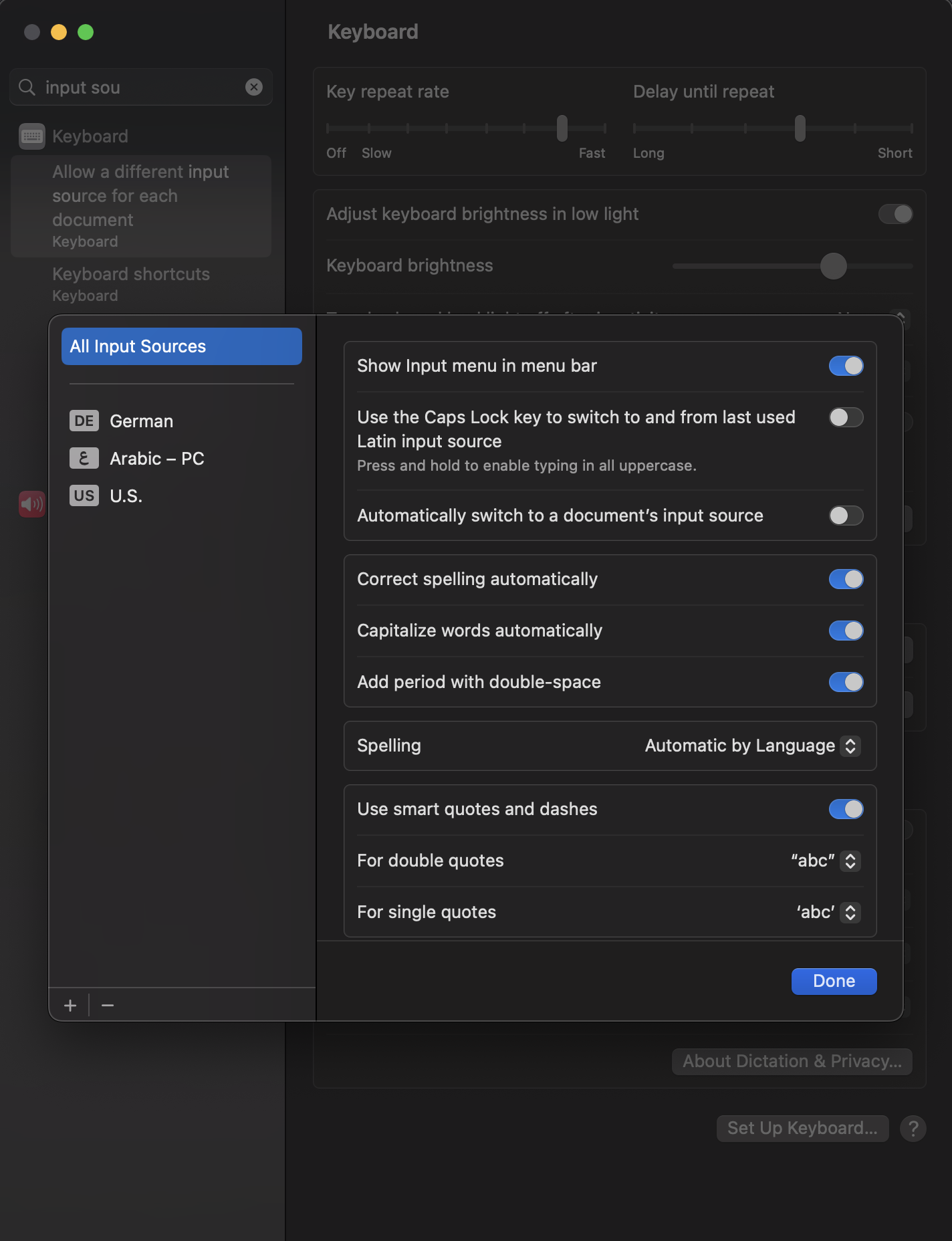Click Done to close the dialog
Viewport: 952px width, 1241px height.
click(834, 981)
